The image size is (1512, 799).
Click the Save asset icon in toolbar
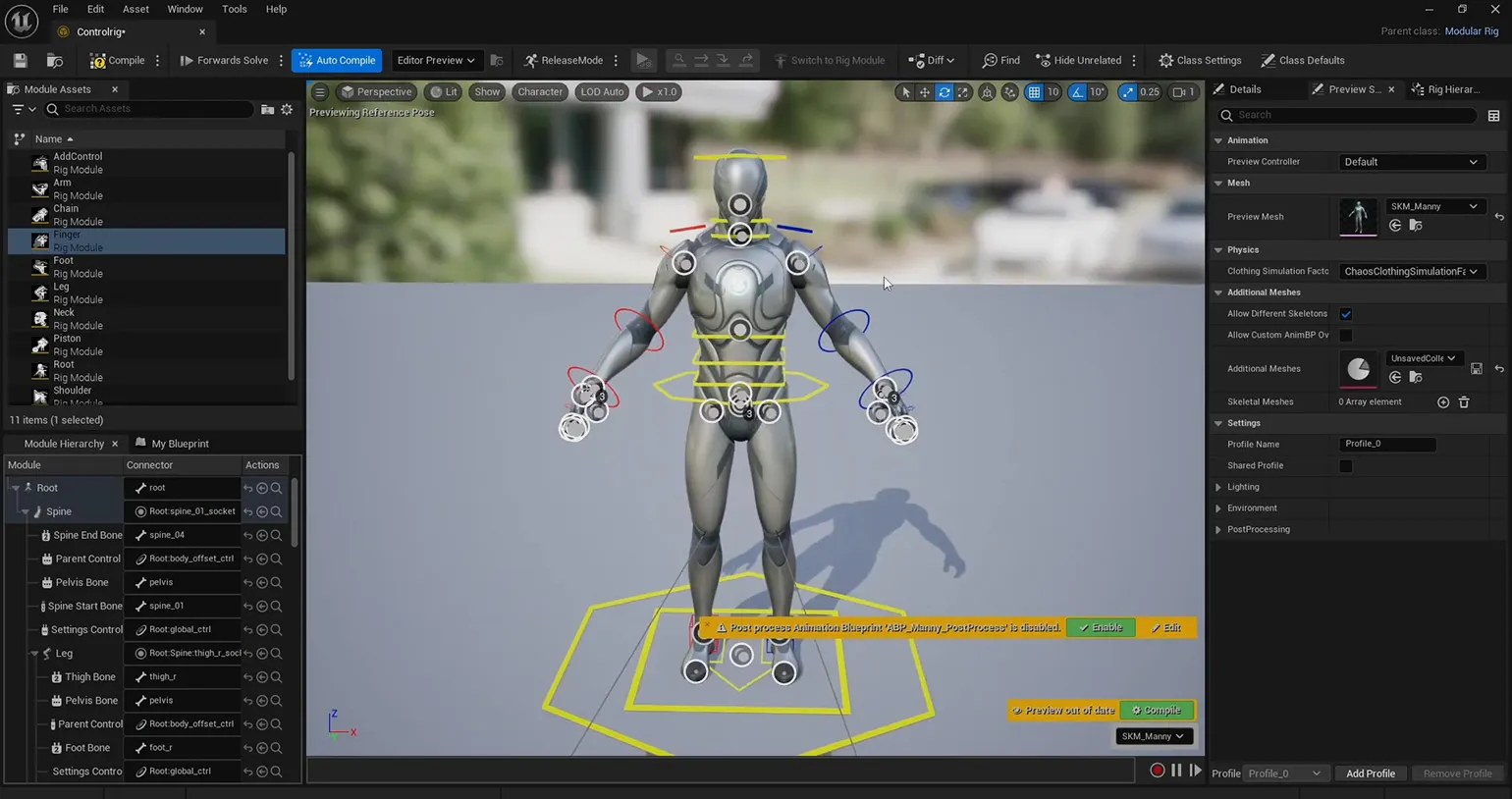pyautogui.click(x=20, y=61)
